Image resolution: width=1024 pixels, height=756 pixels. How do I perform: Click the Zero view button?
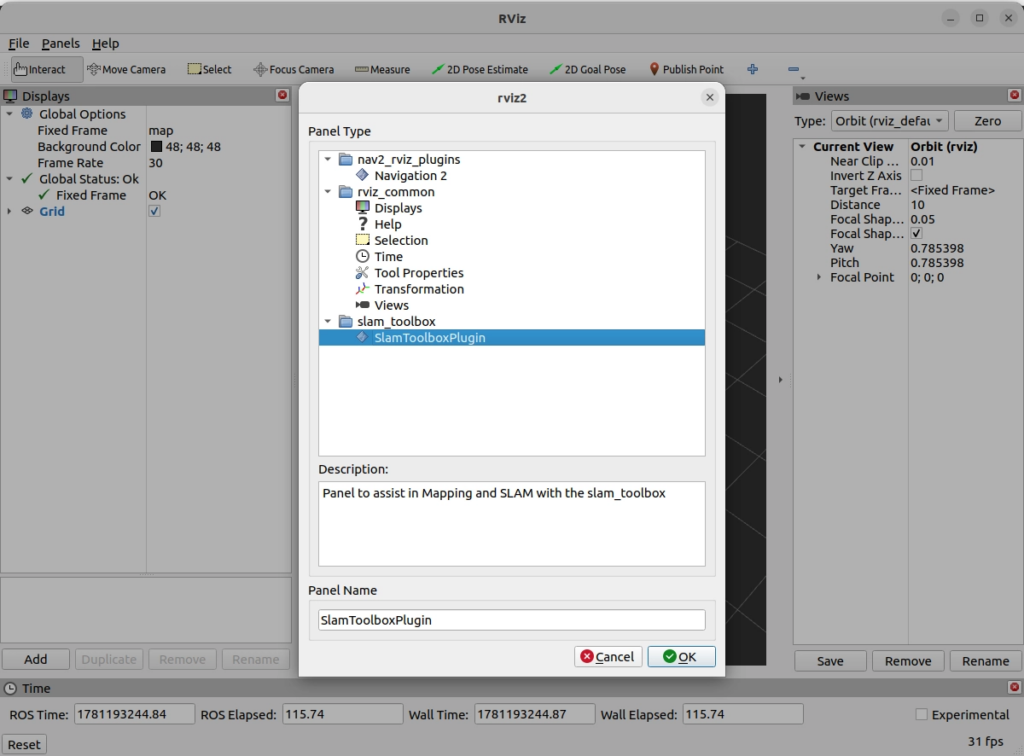[987, 121]
